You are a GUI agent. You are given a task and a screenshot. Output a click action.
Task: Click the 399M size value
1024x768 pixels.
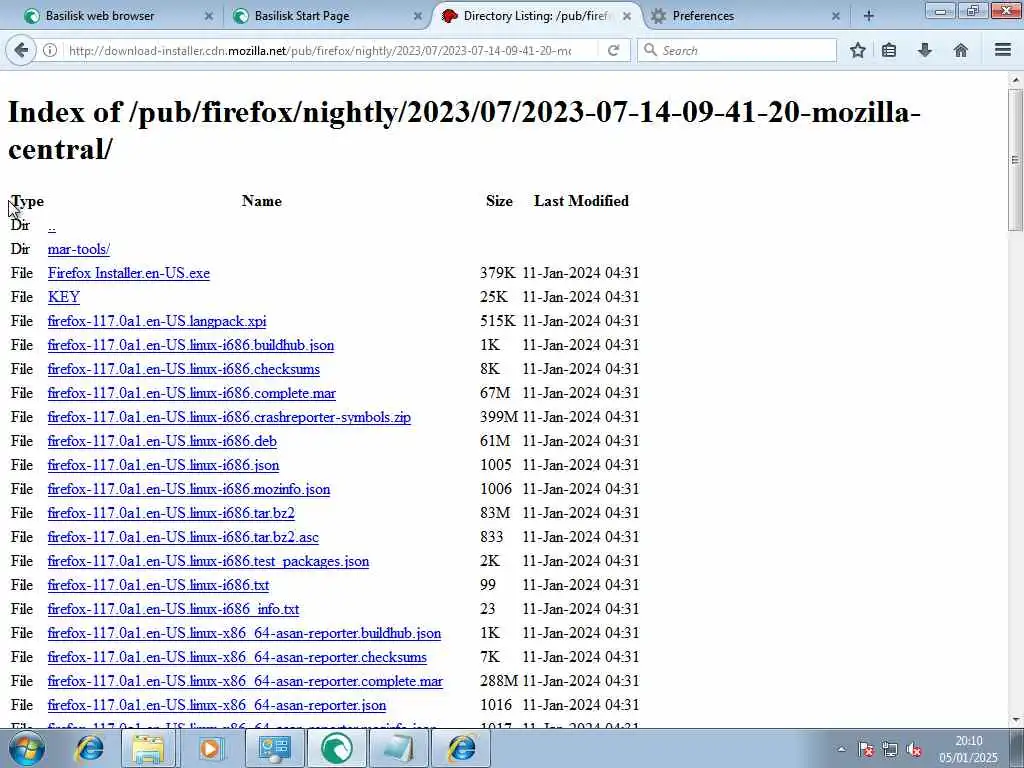pos(499,417)
